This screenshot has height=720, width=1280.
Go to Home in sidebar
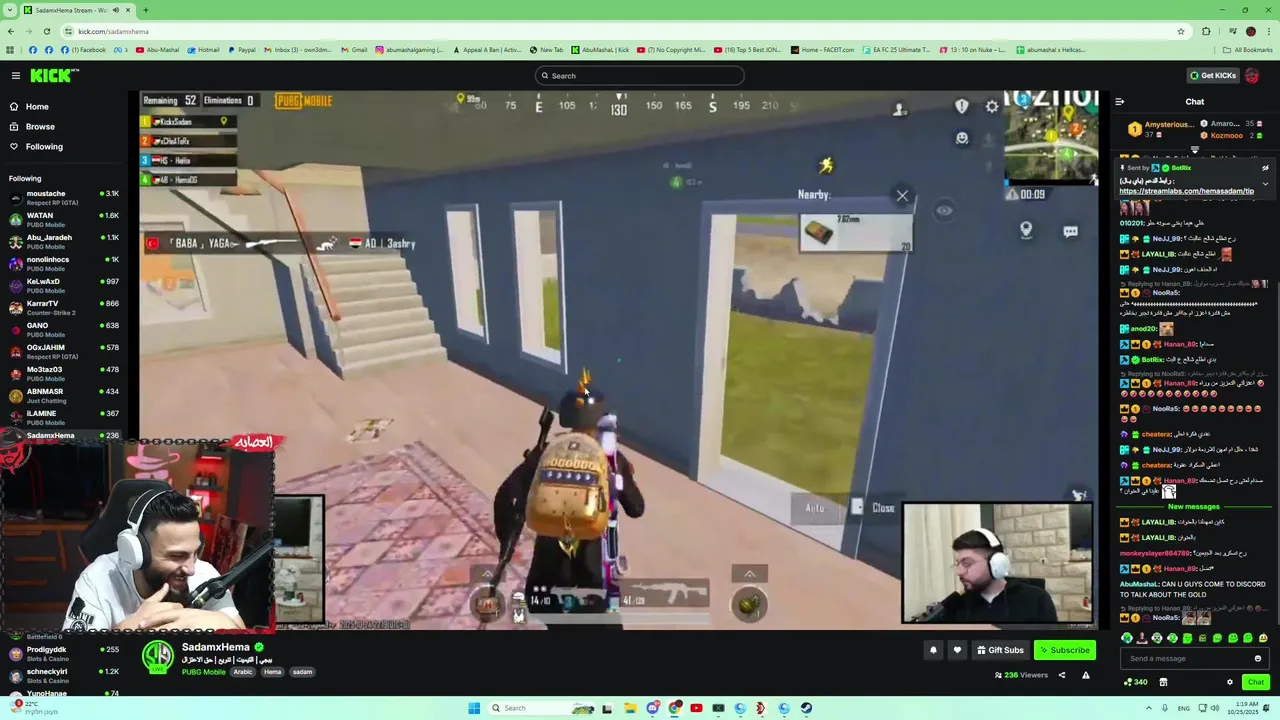tap(36, 107)
